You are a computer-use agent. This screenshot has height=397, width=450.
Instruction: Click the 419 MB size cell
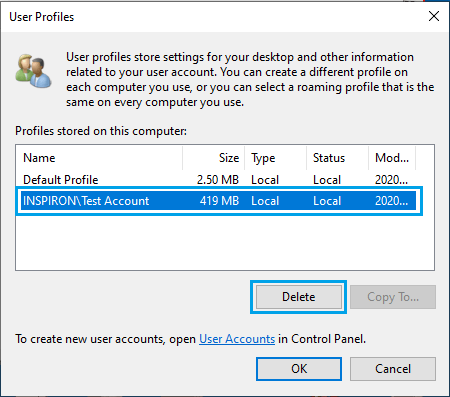pyautogui.click(x=219, y=201)
